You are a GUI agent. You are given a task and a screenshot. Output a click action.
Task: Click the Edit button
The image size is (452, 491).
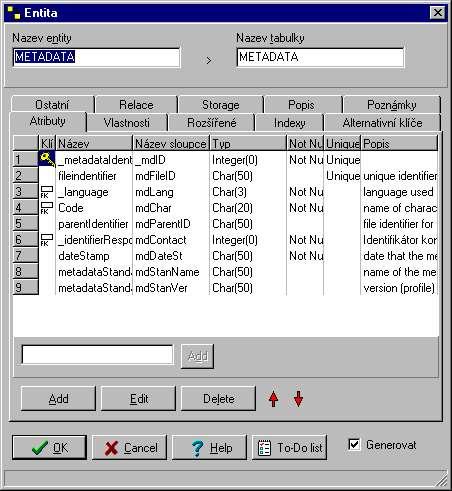coord(138,399)
